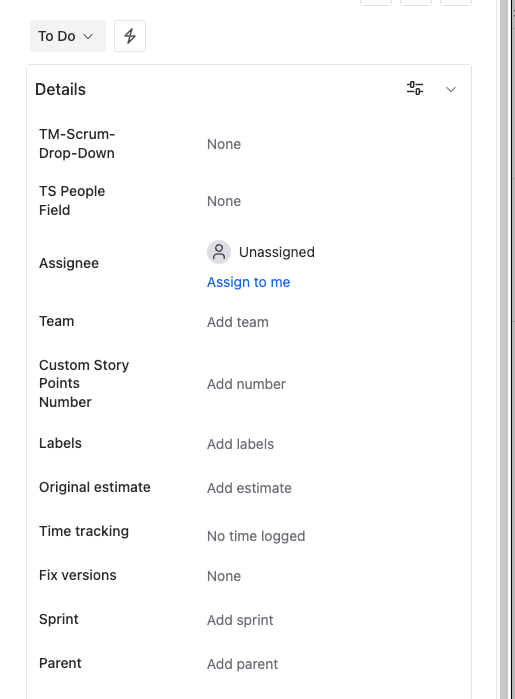Click Add labels field
This screenshot has width=515, height=699.
coord(240,444)
